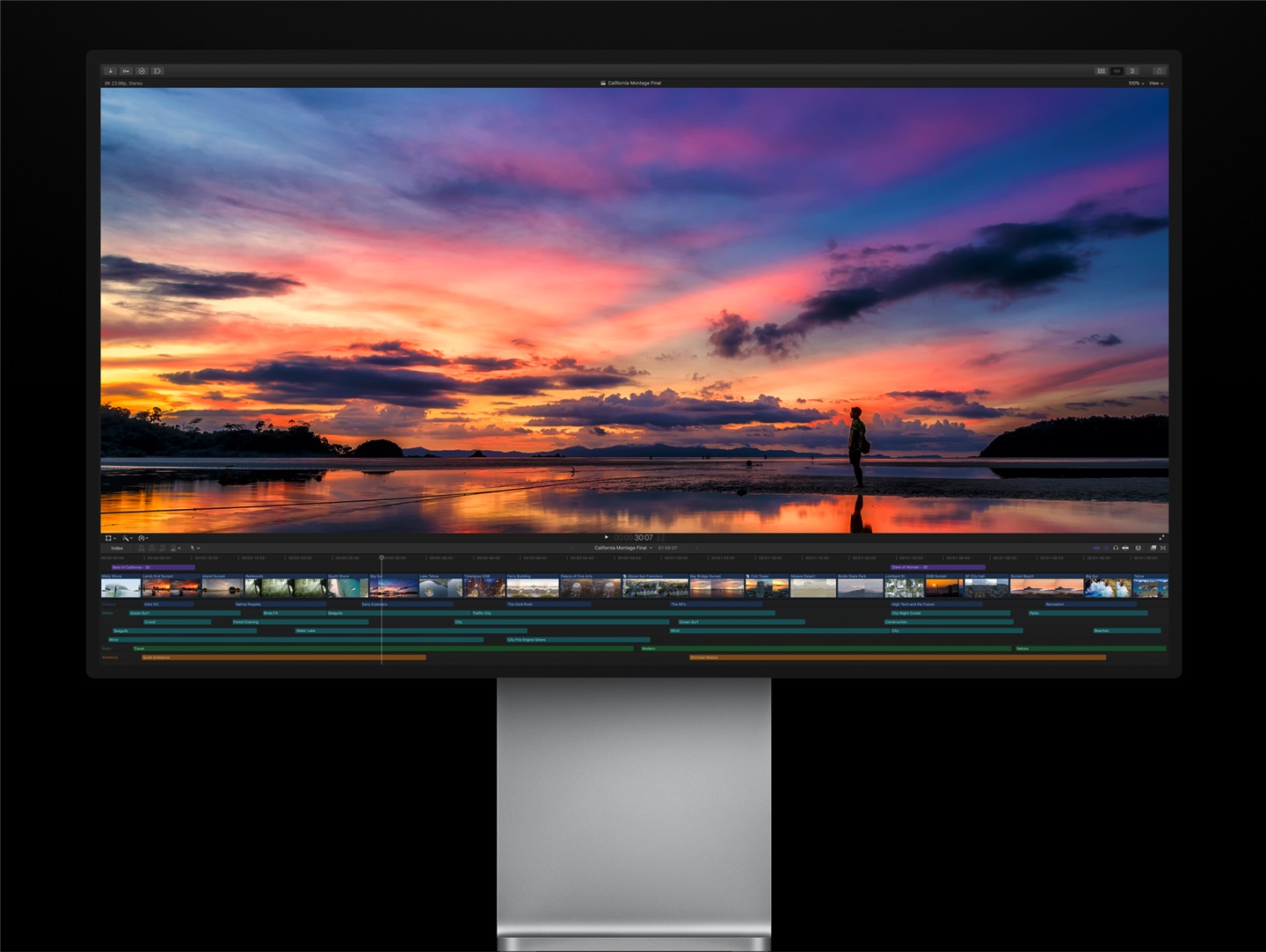This screenshot has height=952, width=1266.
Task: Select the High Tech and the Future clip
Action: coord(936,604)
